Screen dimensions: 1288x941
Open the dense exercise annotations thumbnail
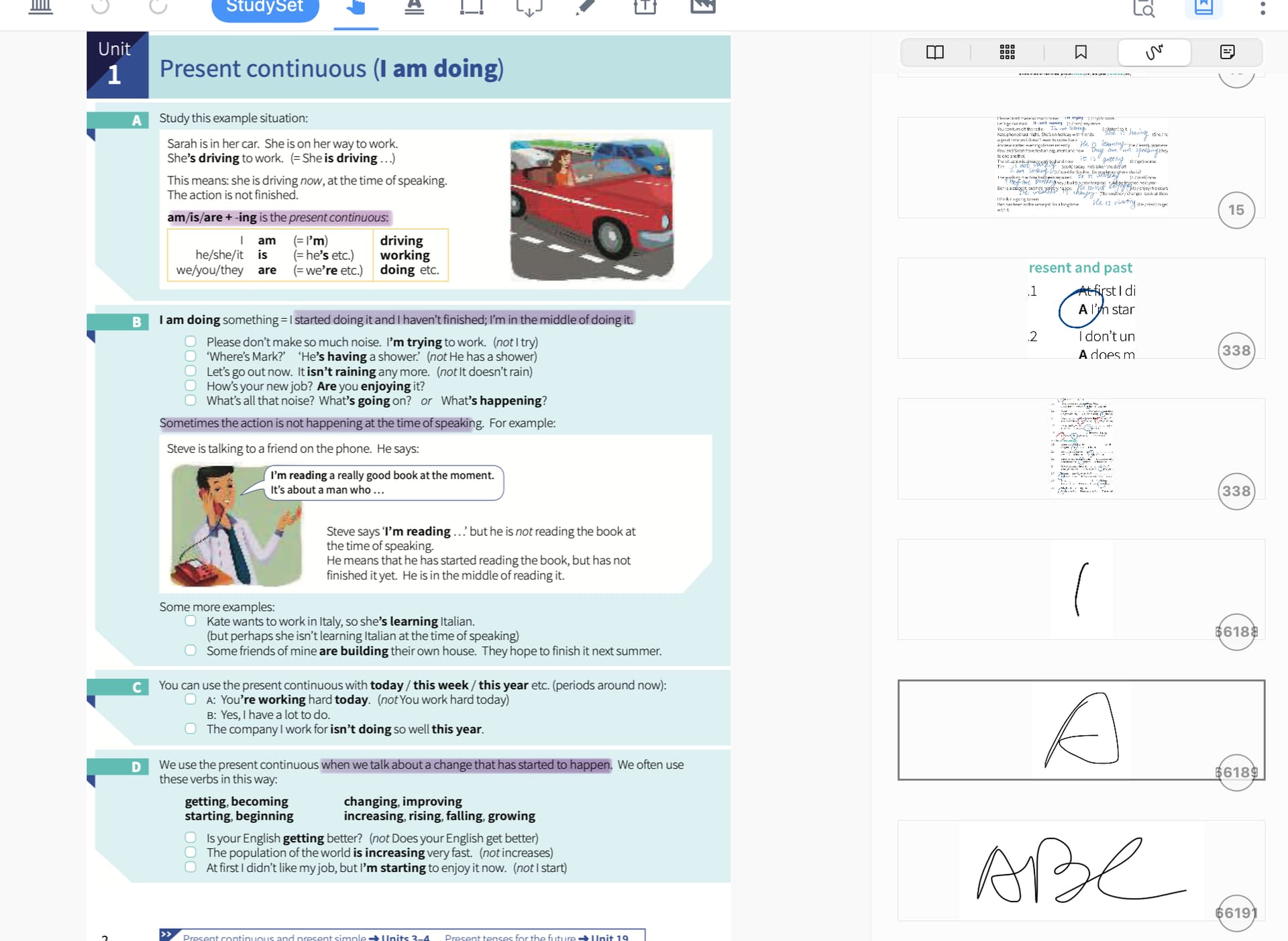coord(1081,449)
